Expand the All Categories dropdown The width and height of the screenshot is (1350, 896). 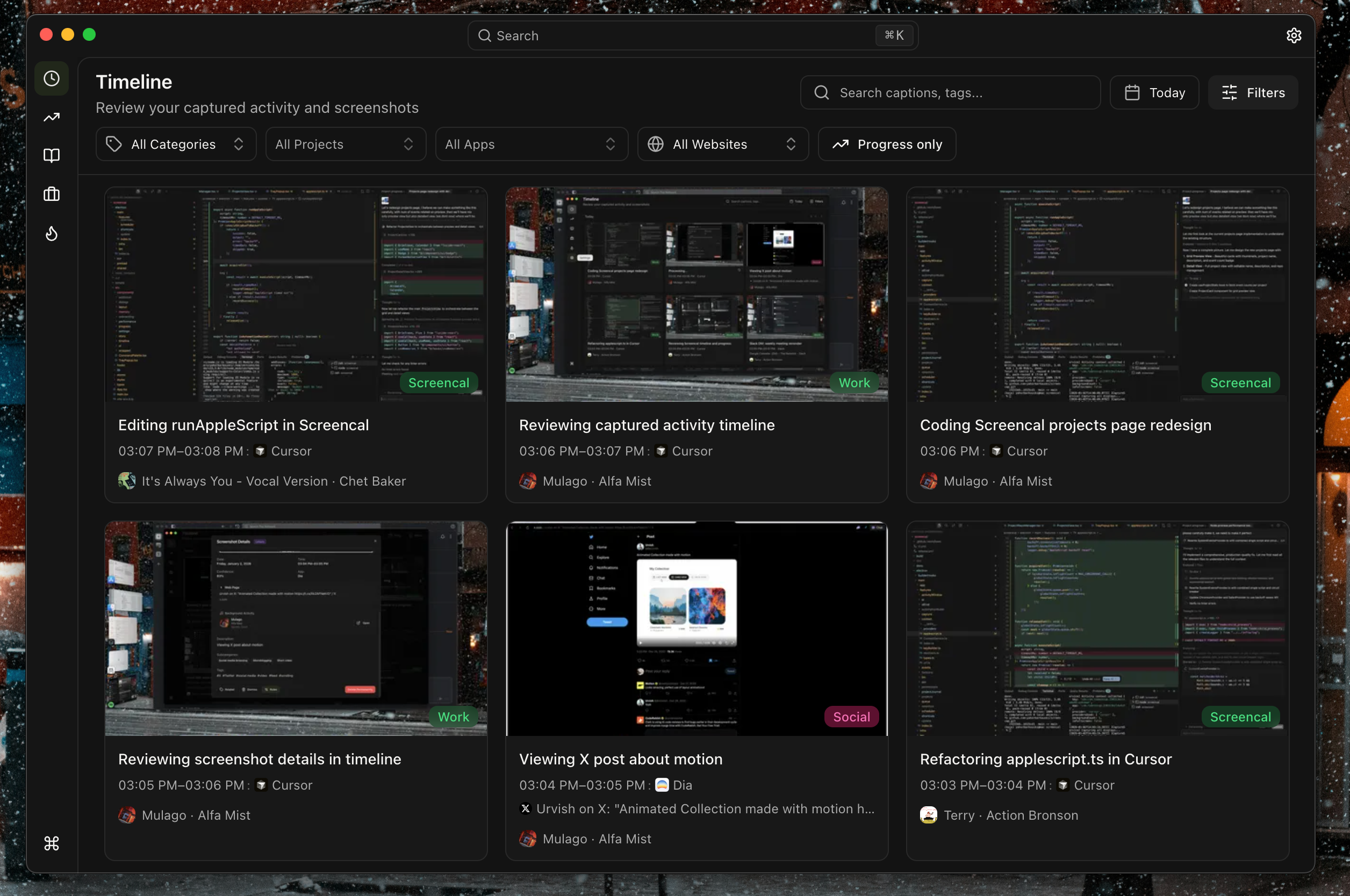(x=175, y=144)
